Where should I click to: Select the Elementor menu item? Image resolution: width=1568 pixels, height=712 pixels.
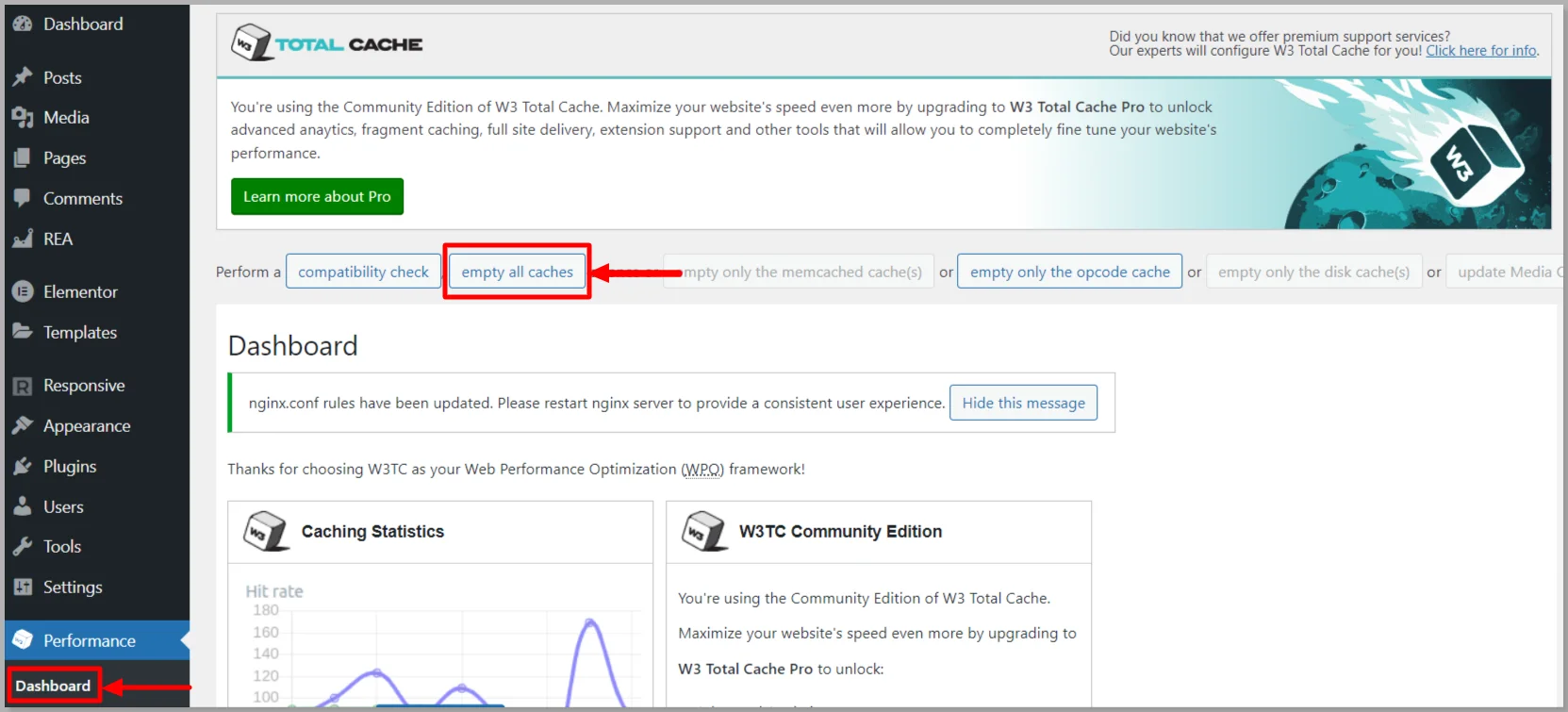pos(96,292)
